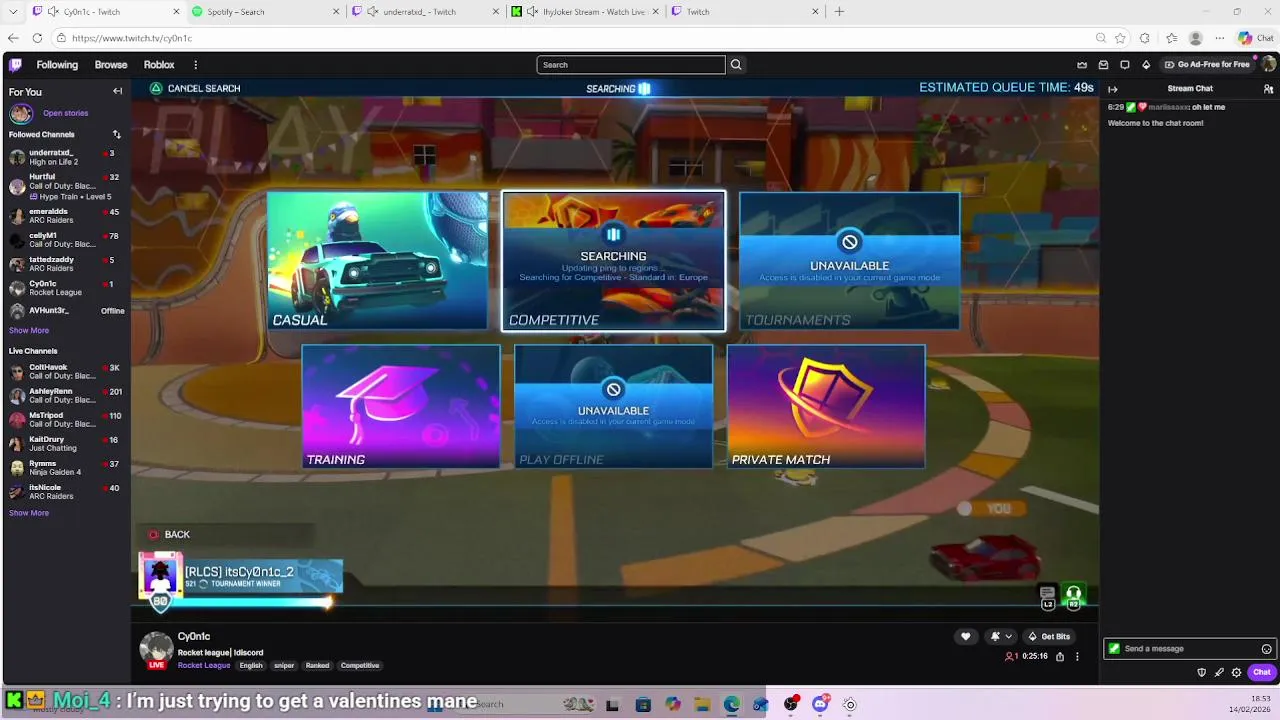The image size is (1280, 720).
Task: Open the stream three-dot more menu
Action: click(1077, 657)
